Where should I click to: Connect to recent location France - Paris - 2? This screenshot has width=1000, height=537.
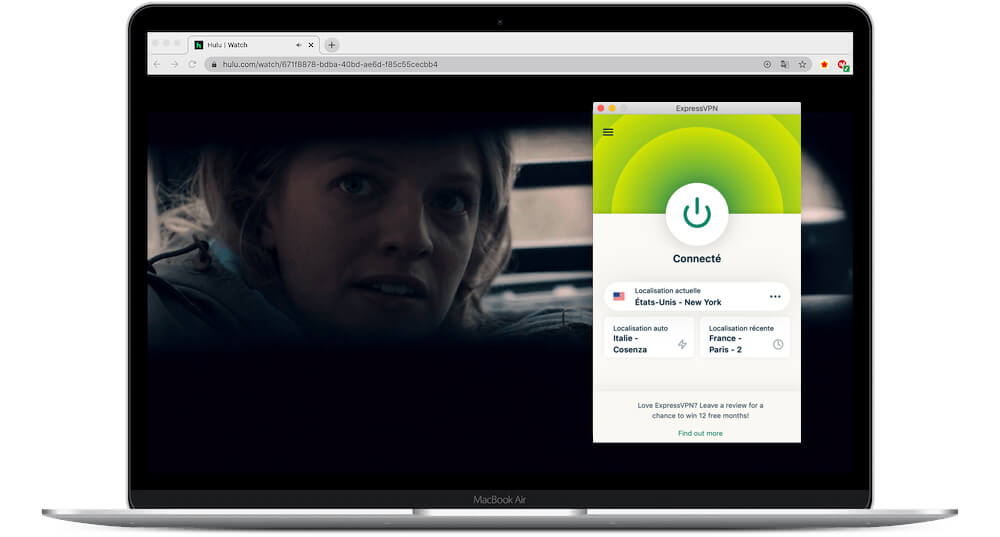pos(745,338)
